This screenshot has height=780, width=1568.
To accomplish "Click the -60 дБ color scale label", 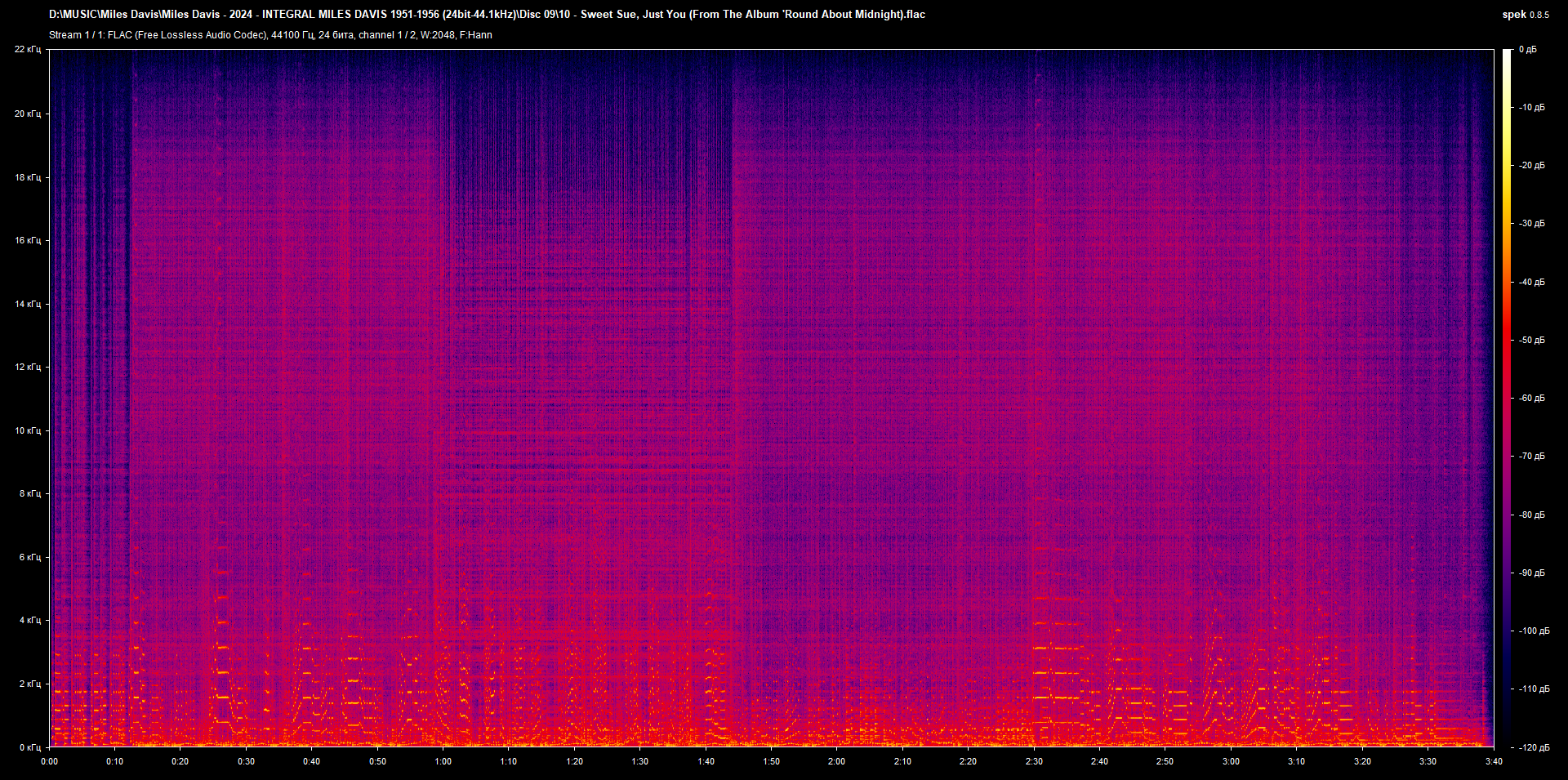I will (1532, 398).
